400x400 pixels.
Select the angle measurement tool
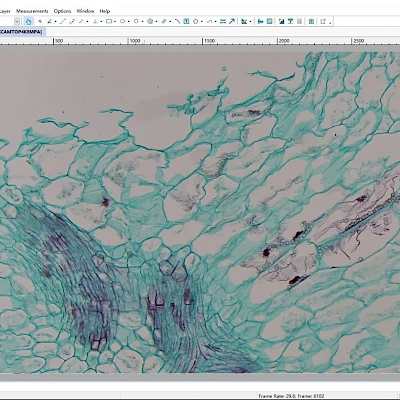[49, 21]
